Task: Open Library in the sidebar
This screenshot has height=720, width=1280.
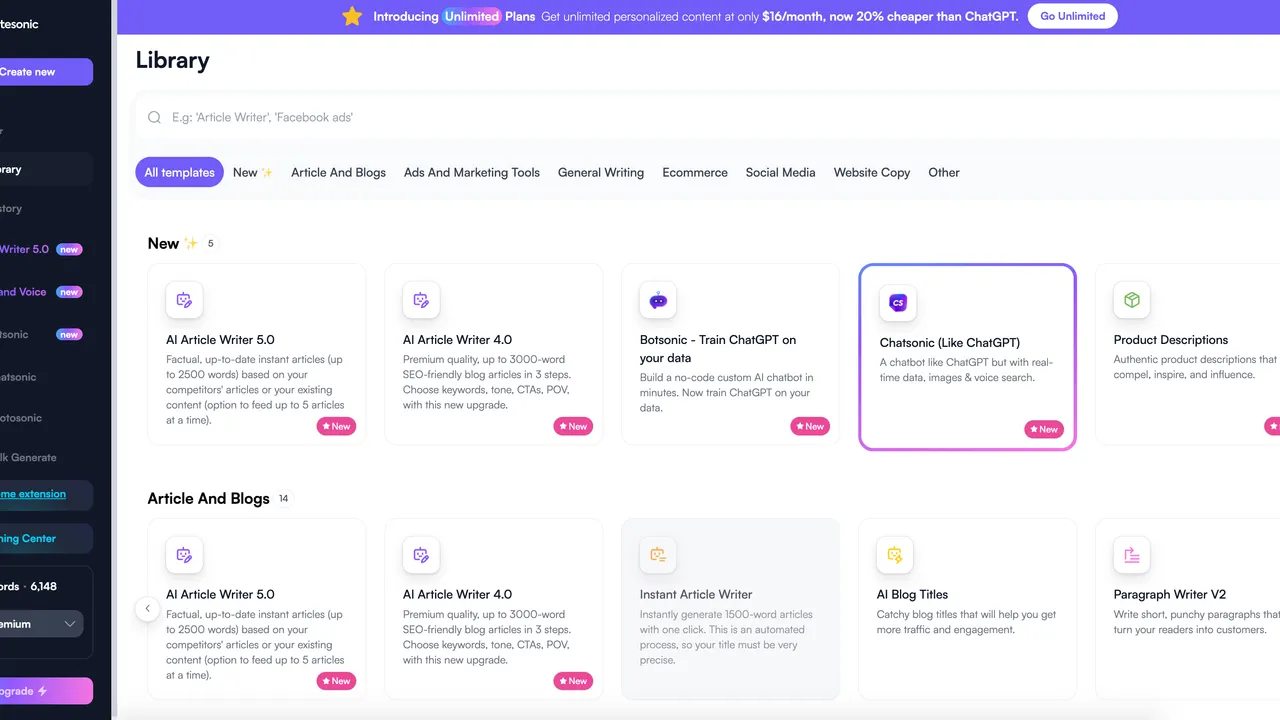Action: coord(45,169)
